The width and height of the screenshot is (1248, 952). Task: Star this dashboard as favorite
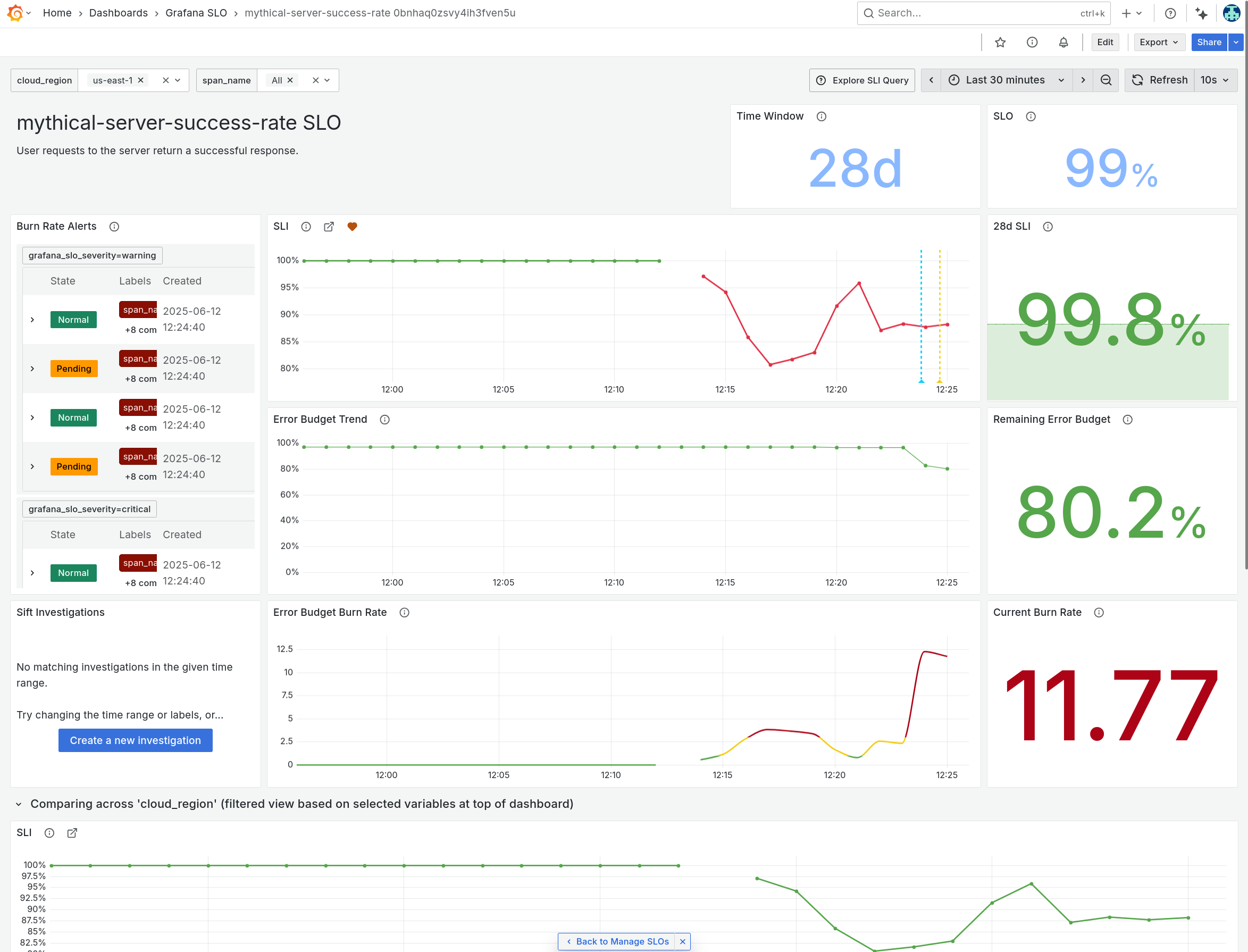pyautogui.click(x=1000, y=43)
